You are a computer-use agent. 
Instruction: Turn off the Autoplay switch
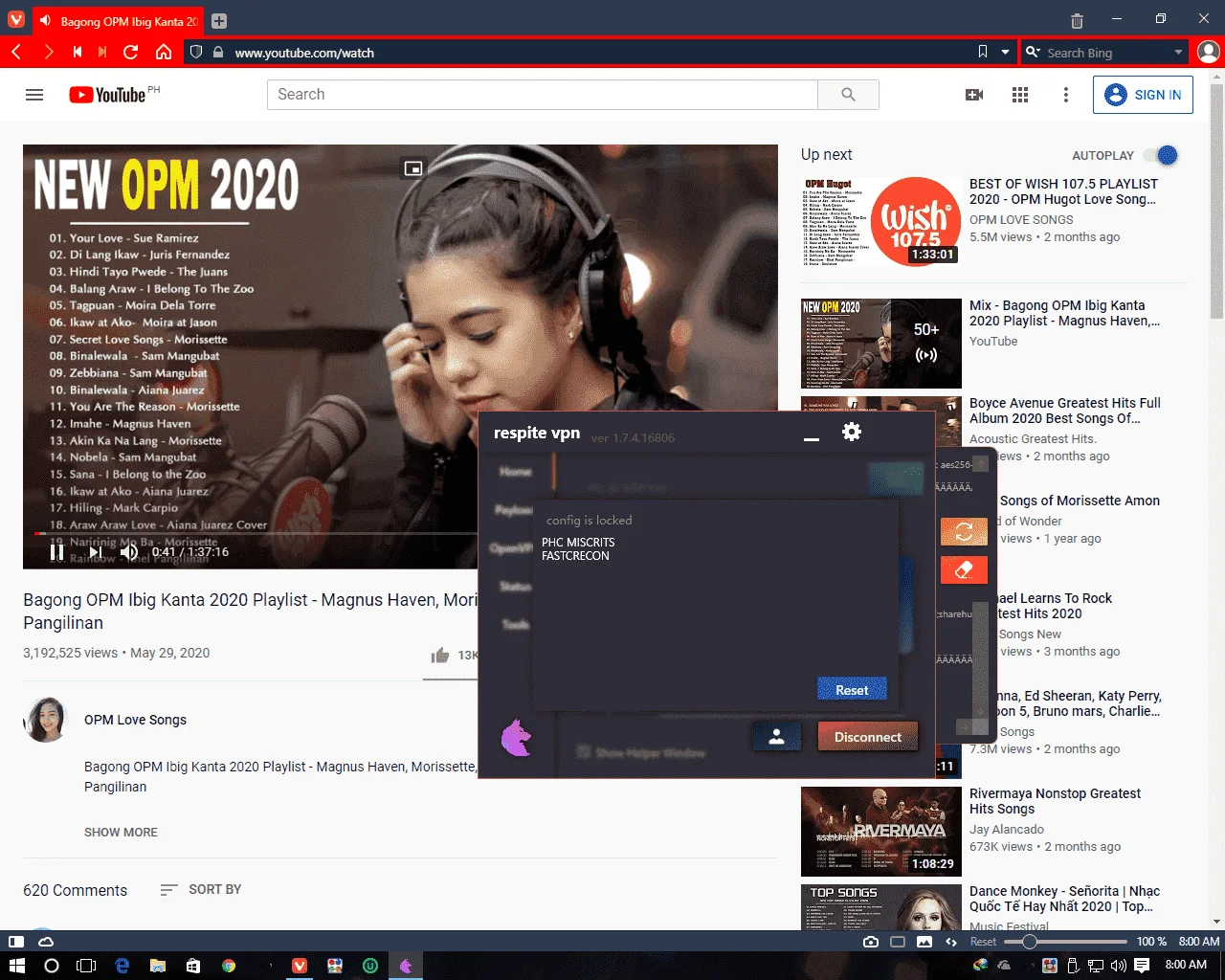click(x=1161, y=155)
